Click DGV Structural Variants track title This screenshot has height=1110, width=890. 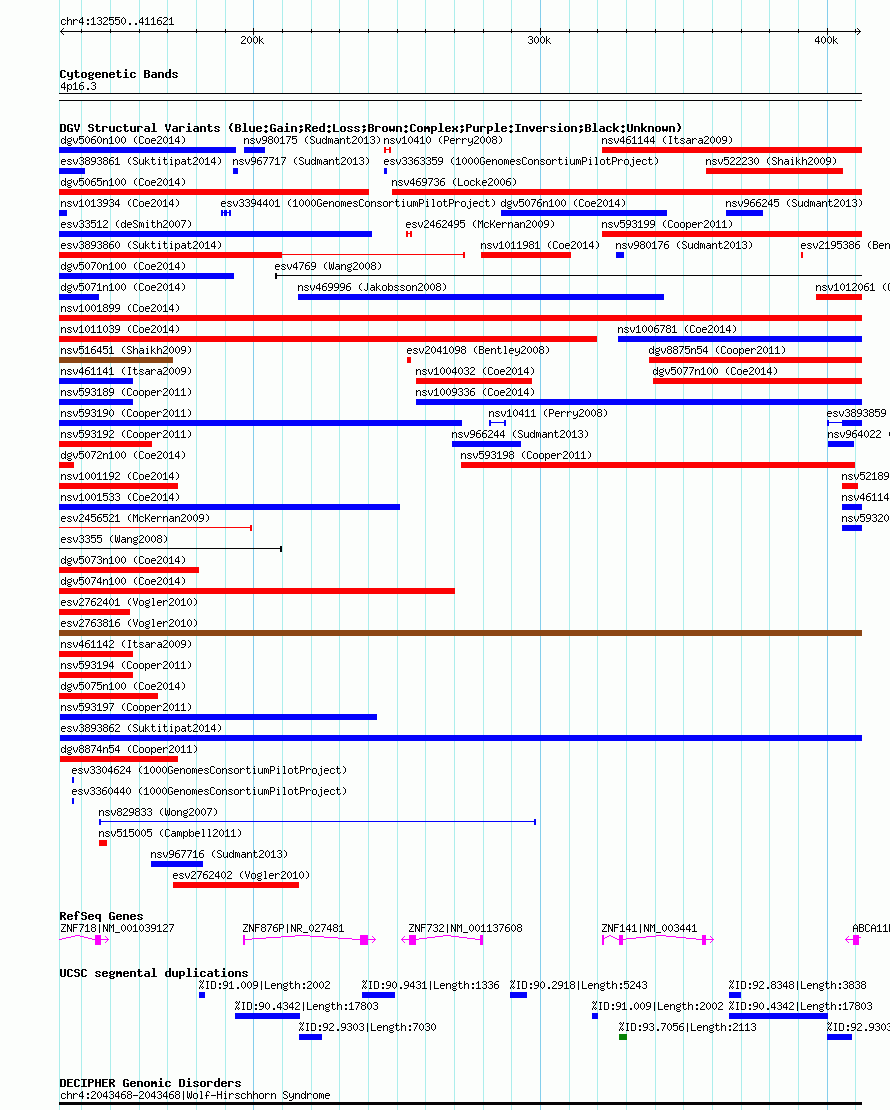(370, 128)
